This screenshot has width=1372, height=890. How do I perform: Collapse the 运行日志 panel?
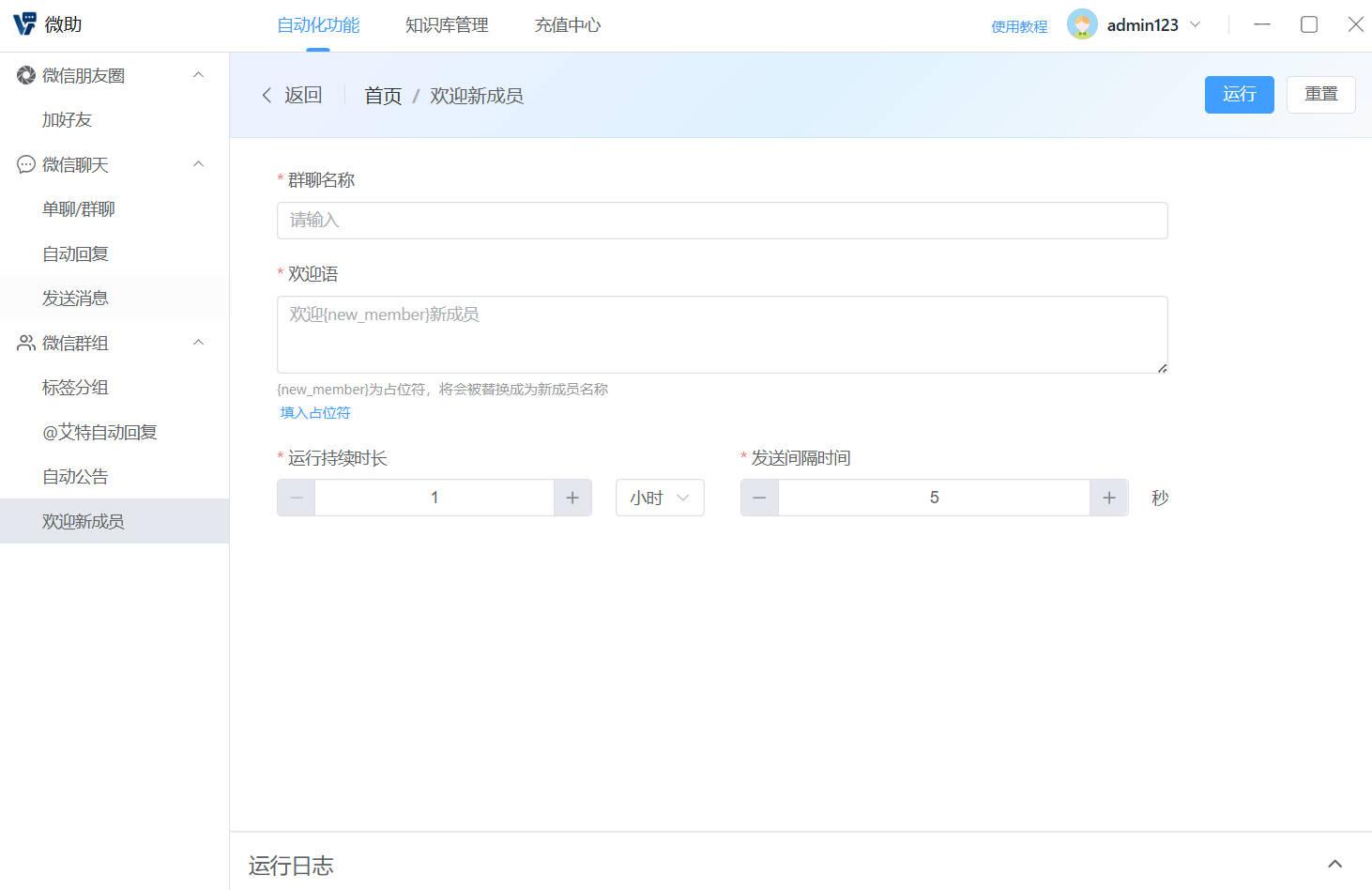click(1334, 862)
